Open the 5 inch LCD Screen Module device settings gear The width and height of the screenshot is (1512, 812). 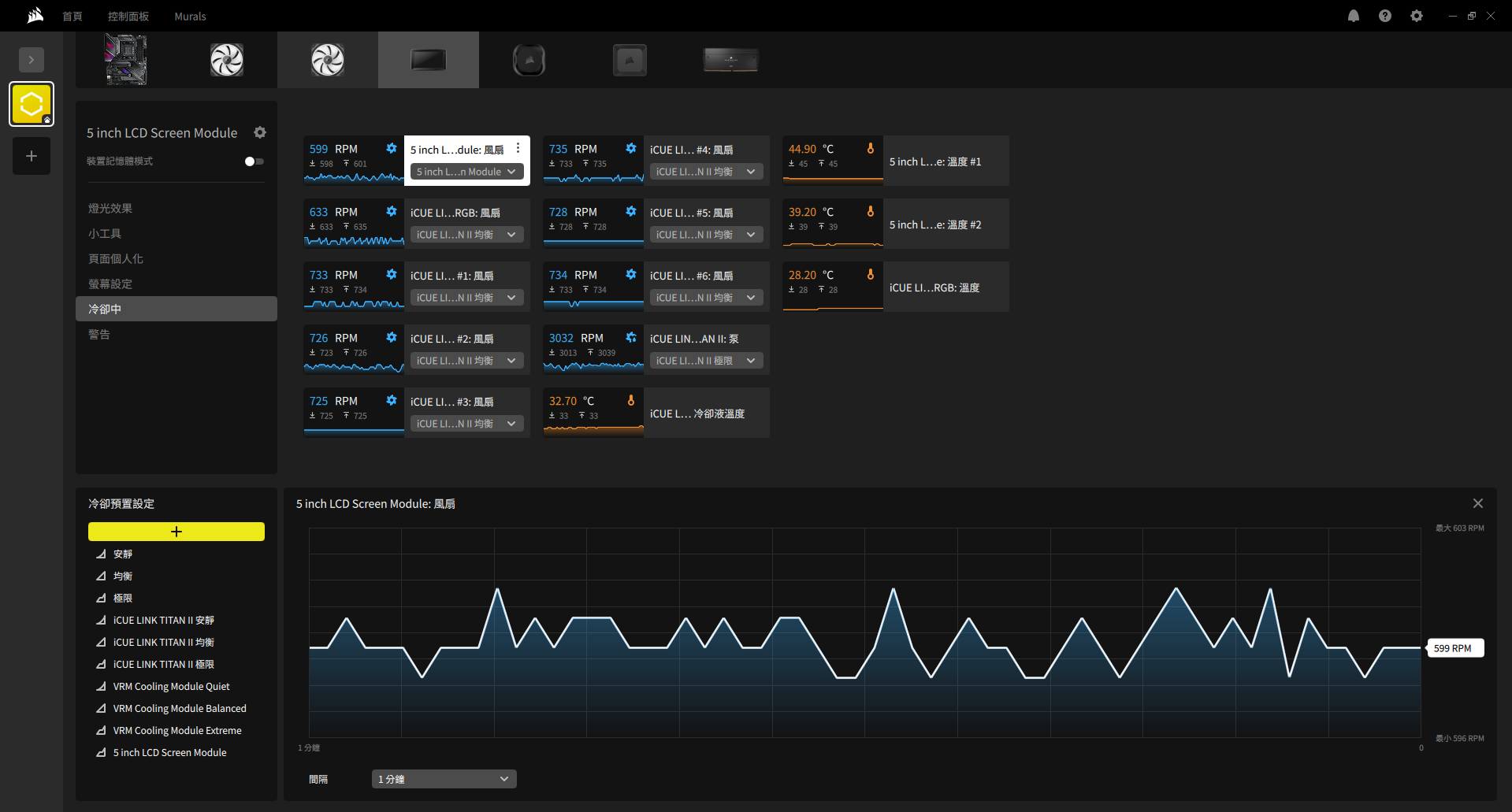(260, 132)
